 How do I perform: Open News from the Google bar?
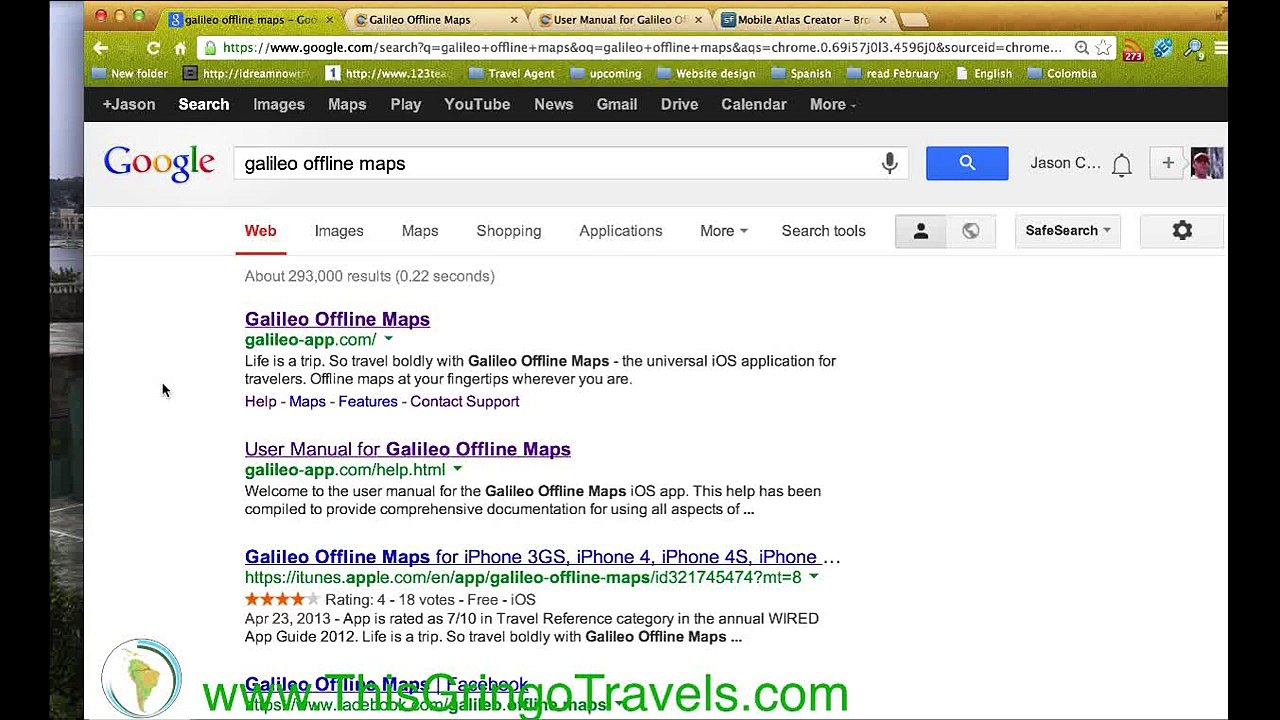(554, 104)
